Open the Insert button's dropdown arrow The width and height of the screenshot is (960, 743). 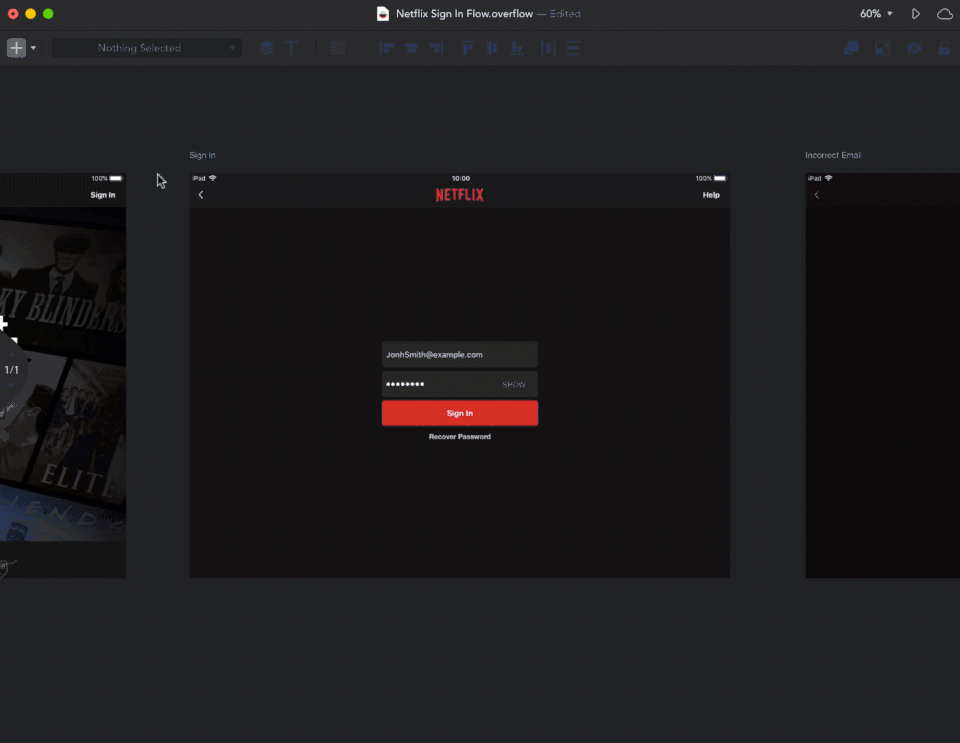pyautogui.click(x=33, y=48)
